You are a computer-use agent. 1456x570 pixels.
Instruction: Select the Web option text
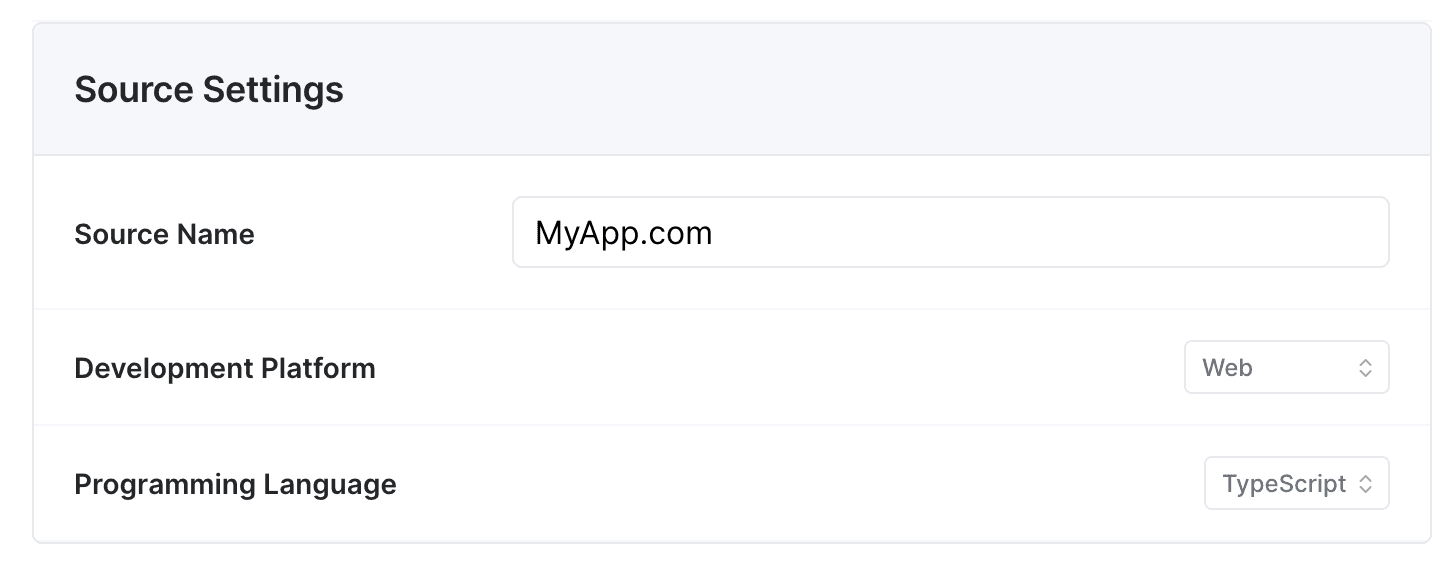pyautogui.click(x=1227, y=368)
